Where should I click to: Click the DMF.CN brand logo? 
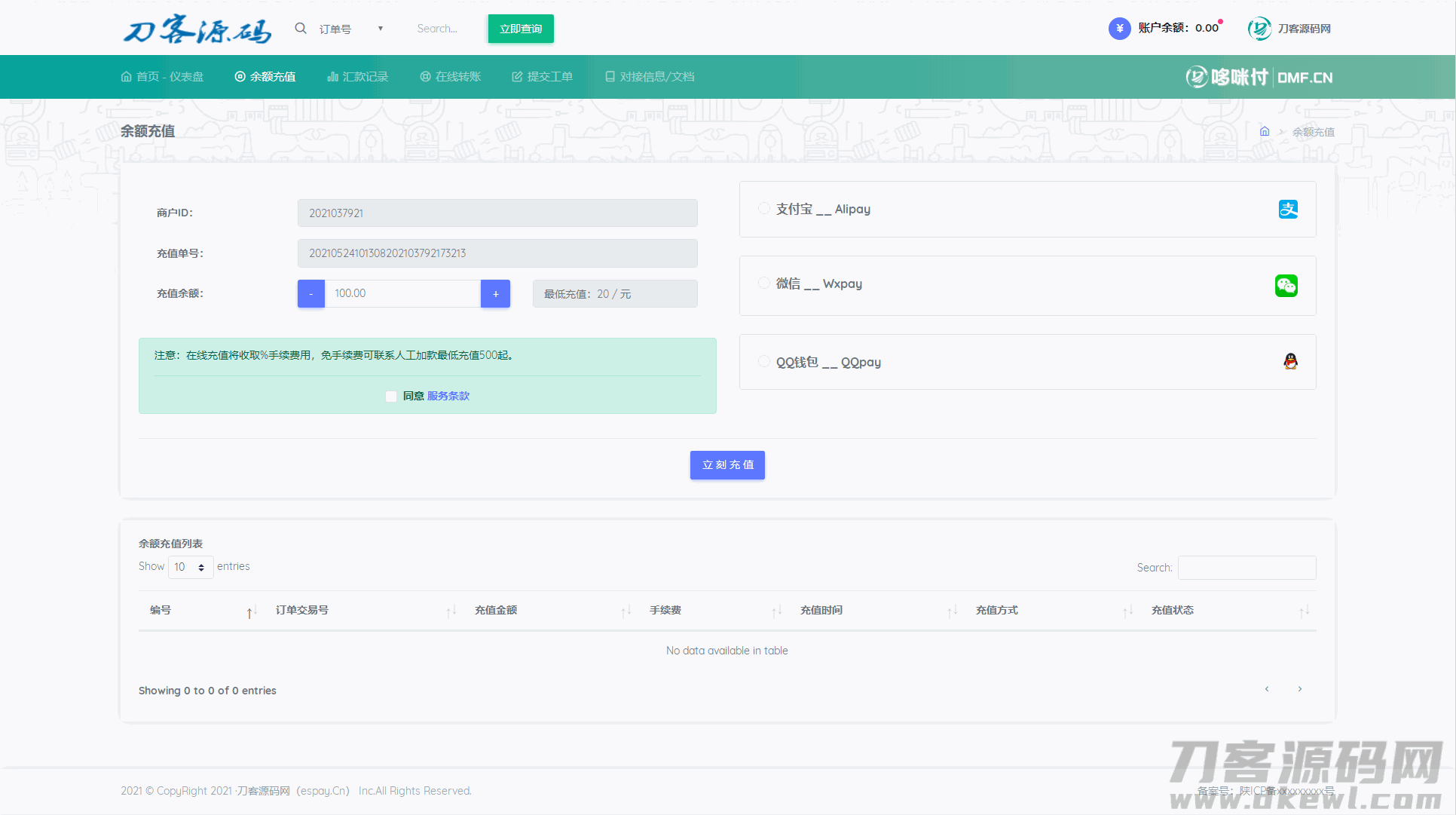pyautogui.click(x=1259, y=77)
